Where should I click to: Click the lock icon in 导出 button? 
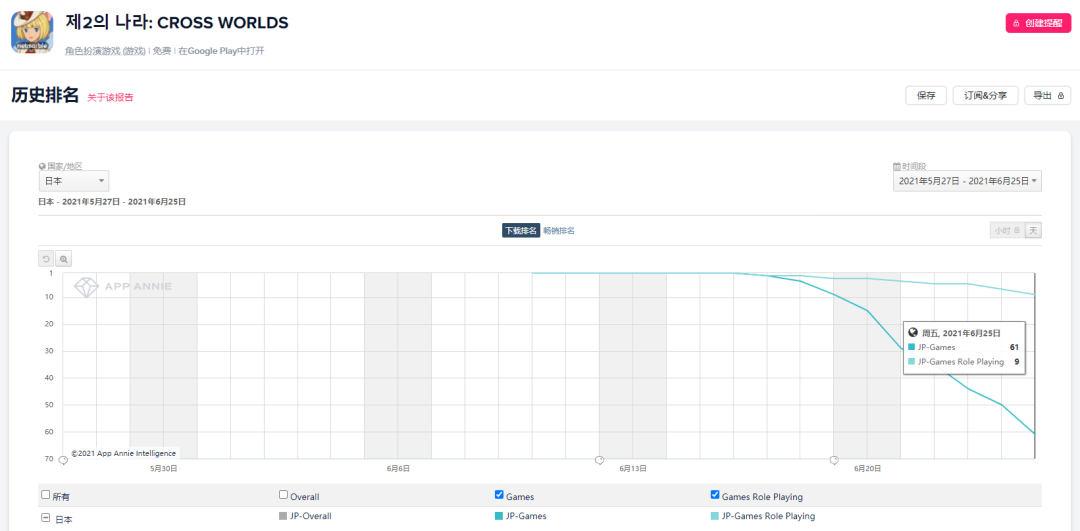(x=1061, y=96)
